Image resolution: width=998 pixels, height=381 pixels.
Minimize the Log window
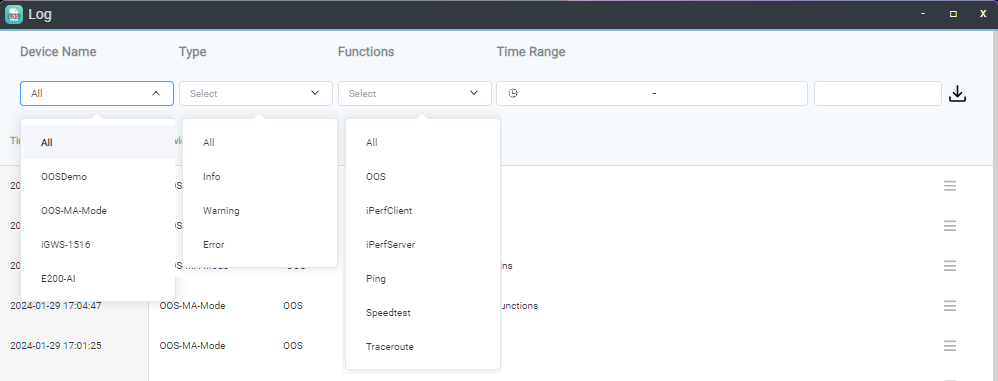click(x=923, y=14)
